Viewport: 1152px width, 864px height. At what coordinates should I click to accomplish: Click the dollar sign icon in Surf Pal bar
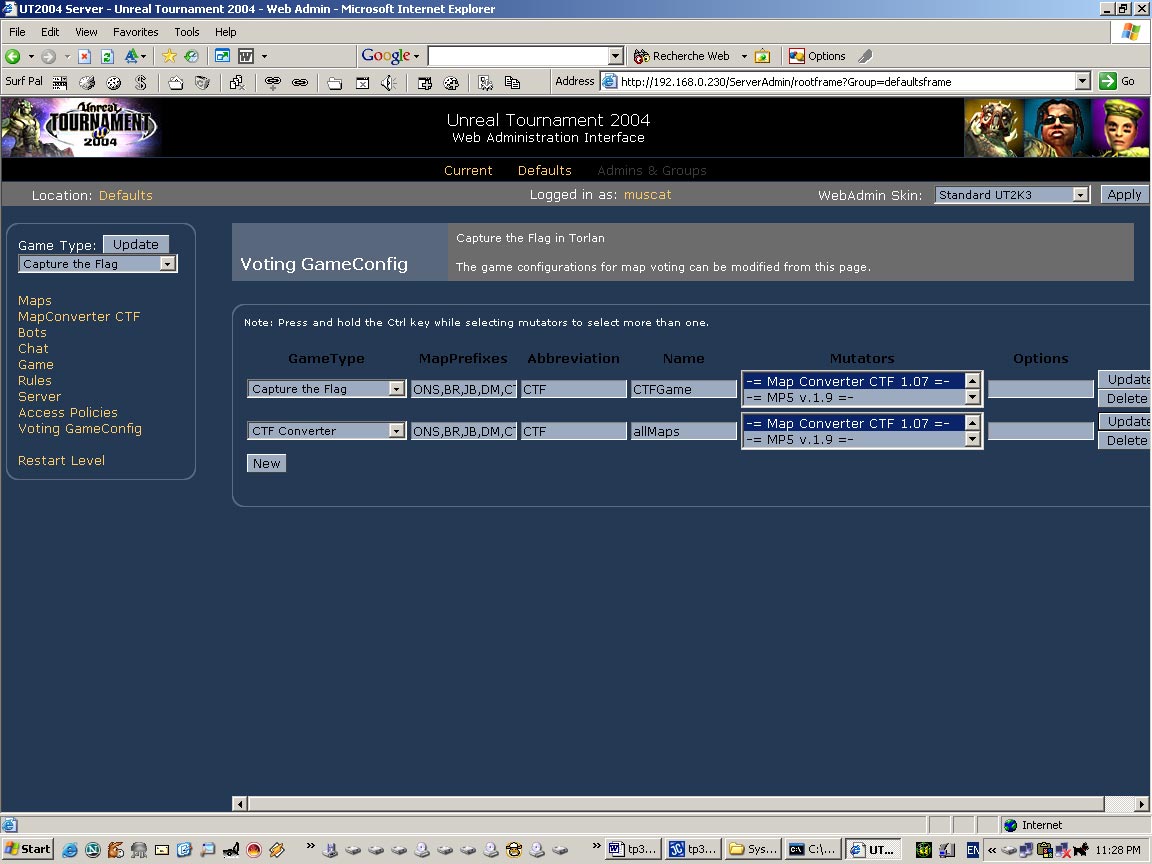[x=140, y=82]
